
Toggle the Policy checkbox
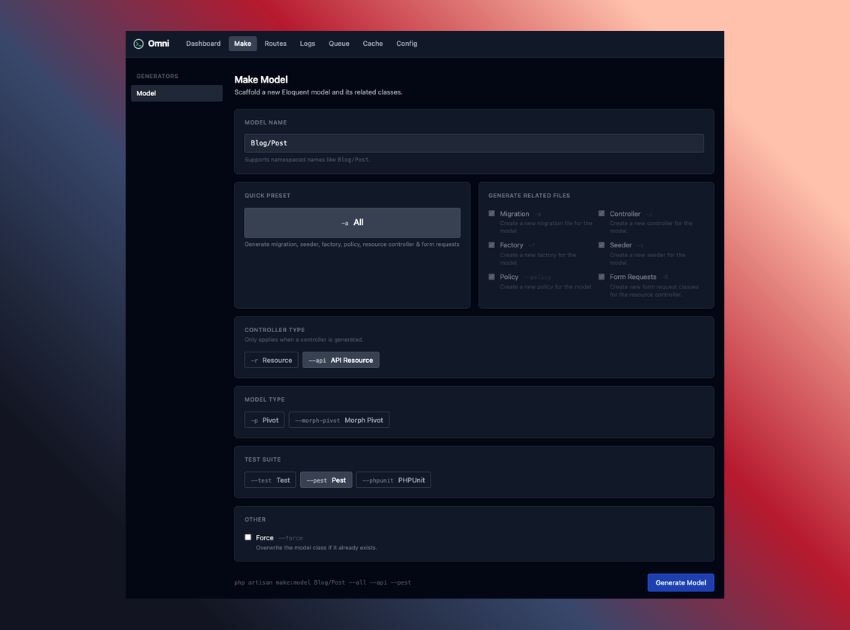tap(492, 277)
